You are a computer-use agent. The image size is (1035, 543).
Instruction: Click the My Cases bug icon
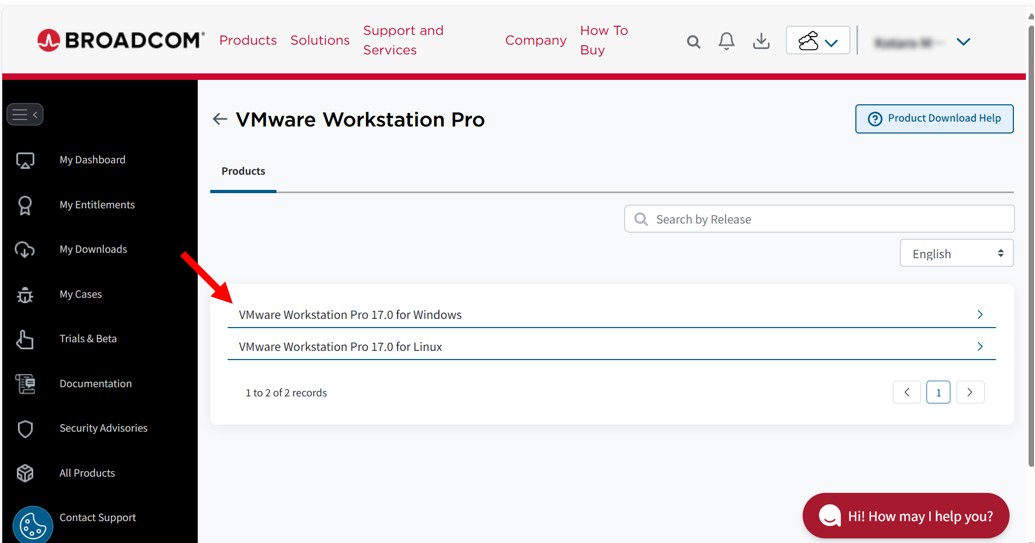coord(25,295)
